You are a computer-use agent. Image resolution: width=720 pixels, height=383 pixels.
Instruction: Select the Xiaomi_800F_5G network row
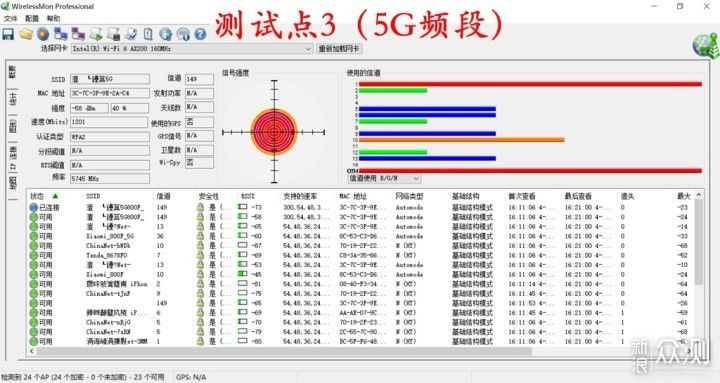tap(363, 236)
